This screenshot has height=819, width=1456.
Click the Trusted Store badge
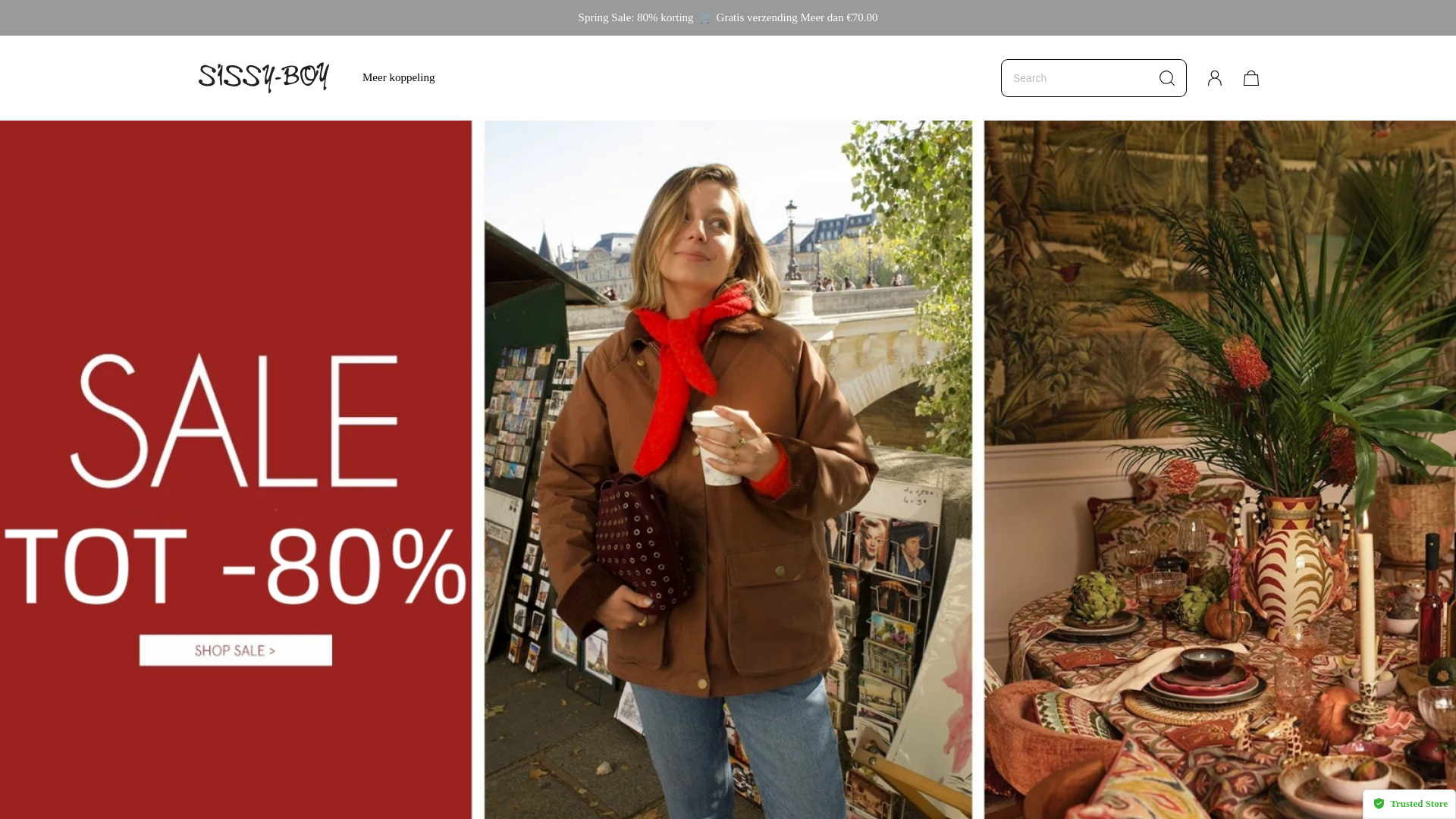point(1409,804)
